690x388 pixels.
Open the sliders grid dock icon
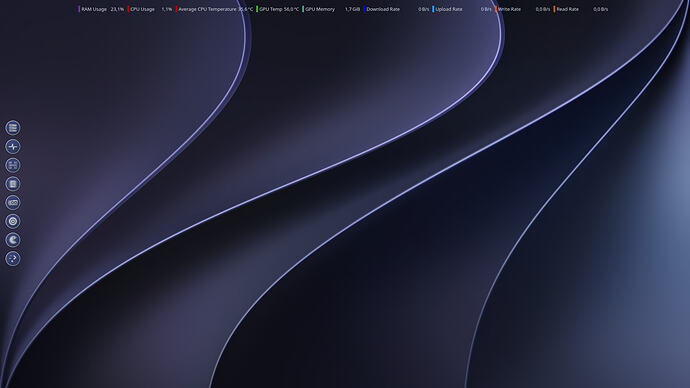13,165
